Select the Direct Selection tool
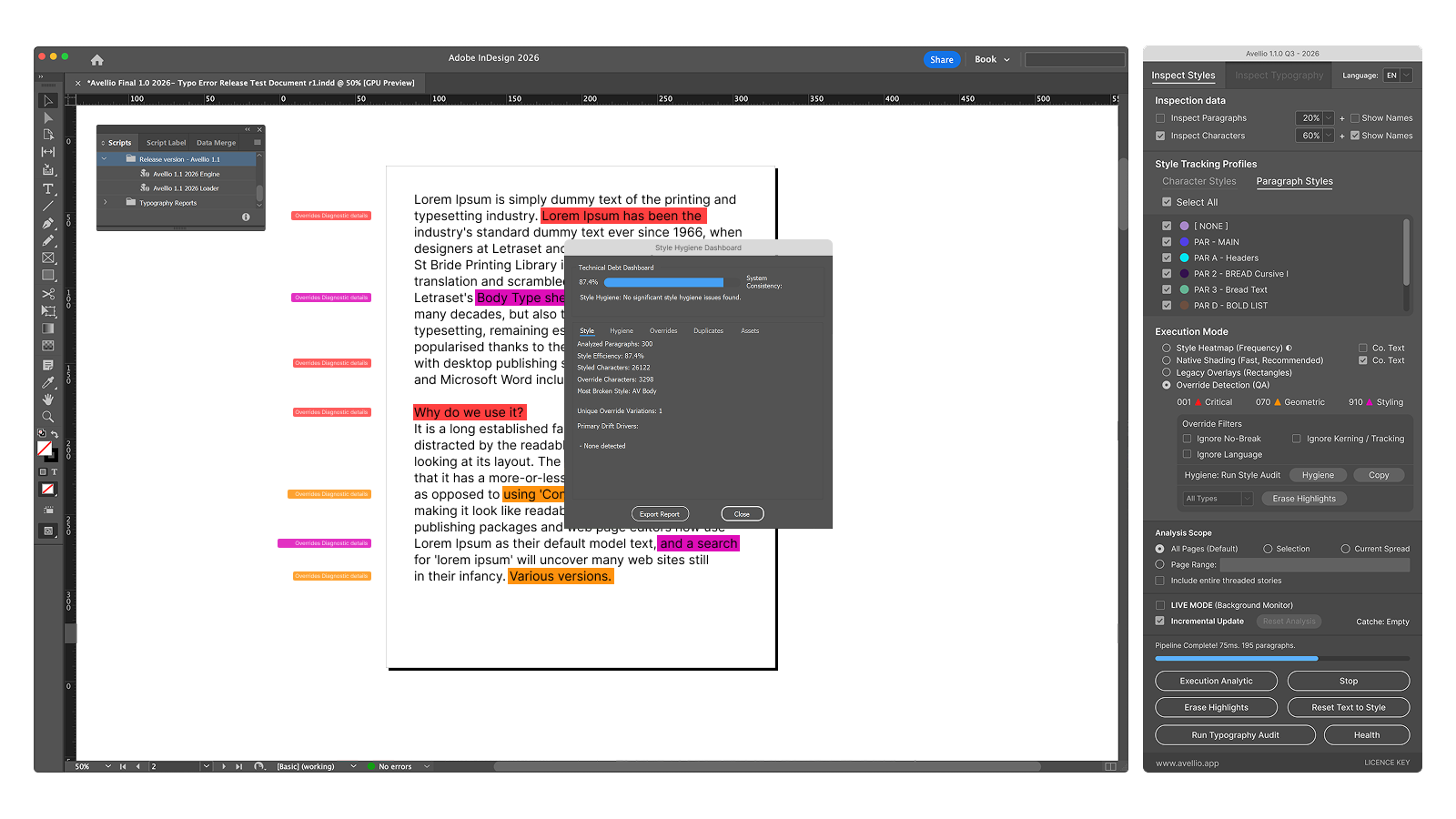 (x=48, y=117)
